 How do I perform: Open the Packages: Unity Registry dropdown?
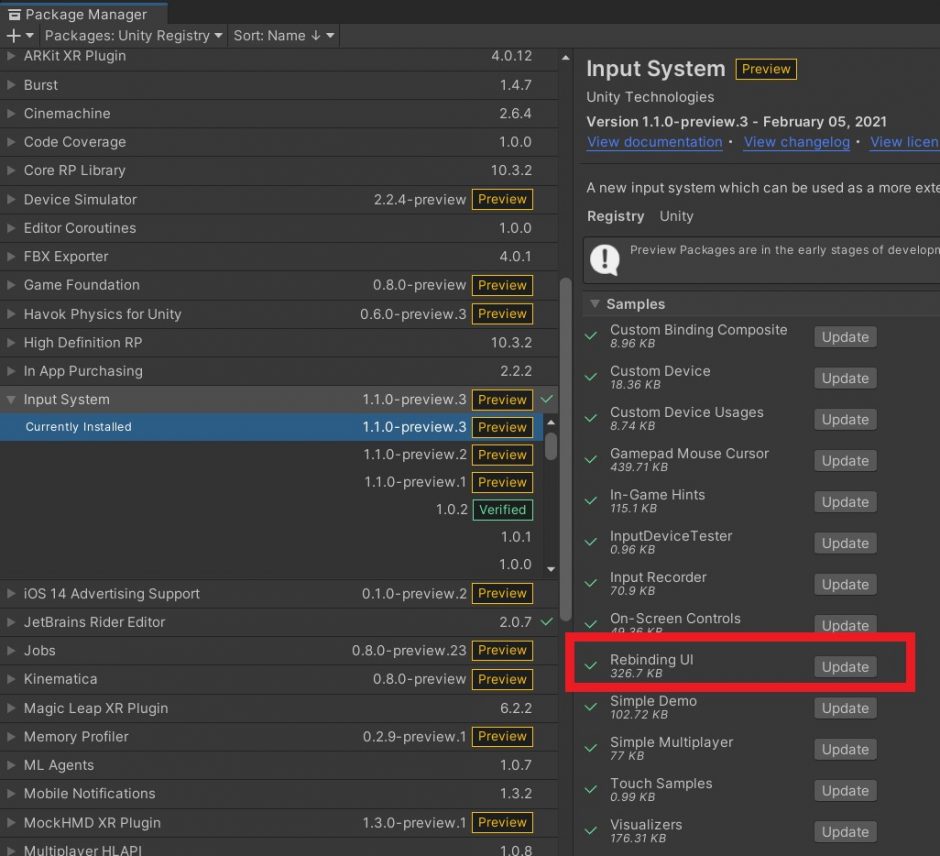tap(131, 36)
